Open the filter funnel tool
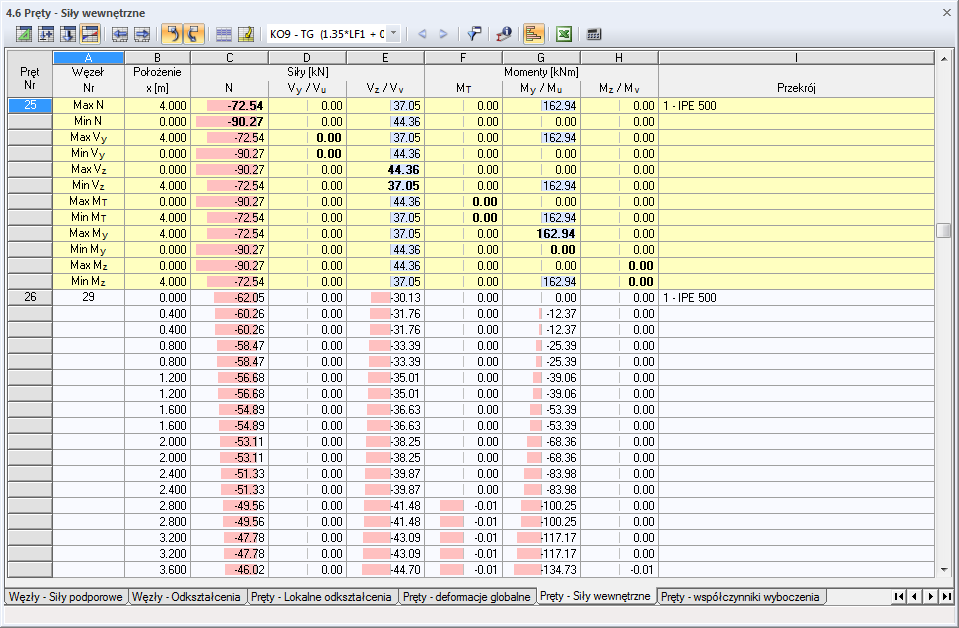Viewport: 959px width, 628px height. tap(474, 34)
